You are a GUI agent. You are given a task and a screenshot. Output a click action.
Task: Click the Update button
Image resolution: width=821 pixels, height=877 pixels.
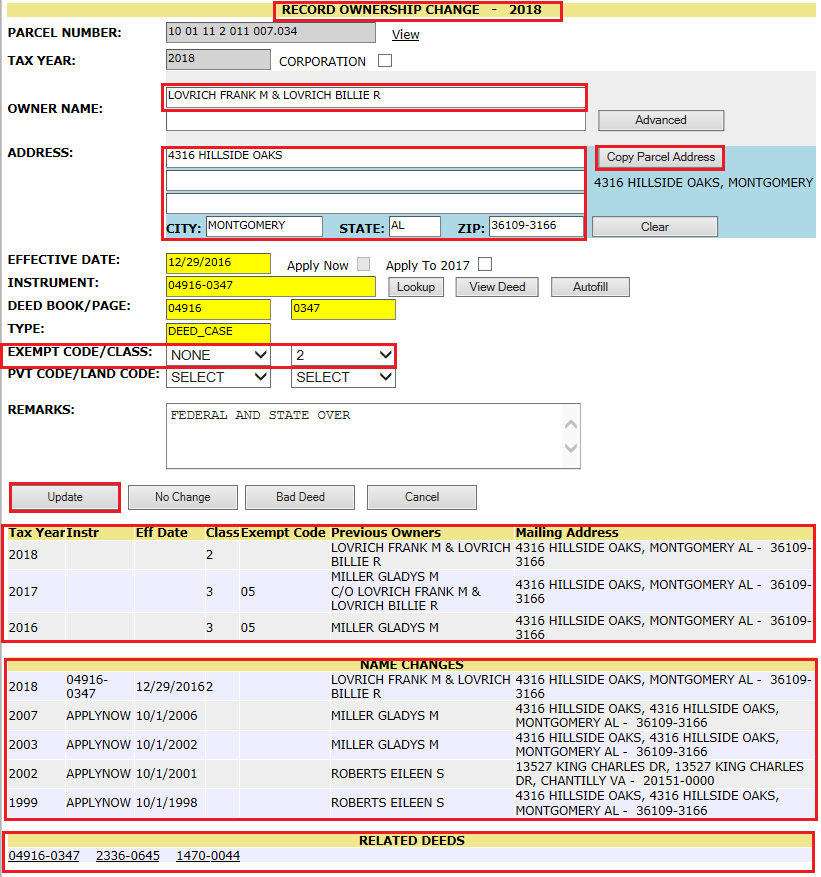click(65, 497)
